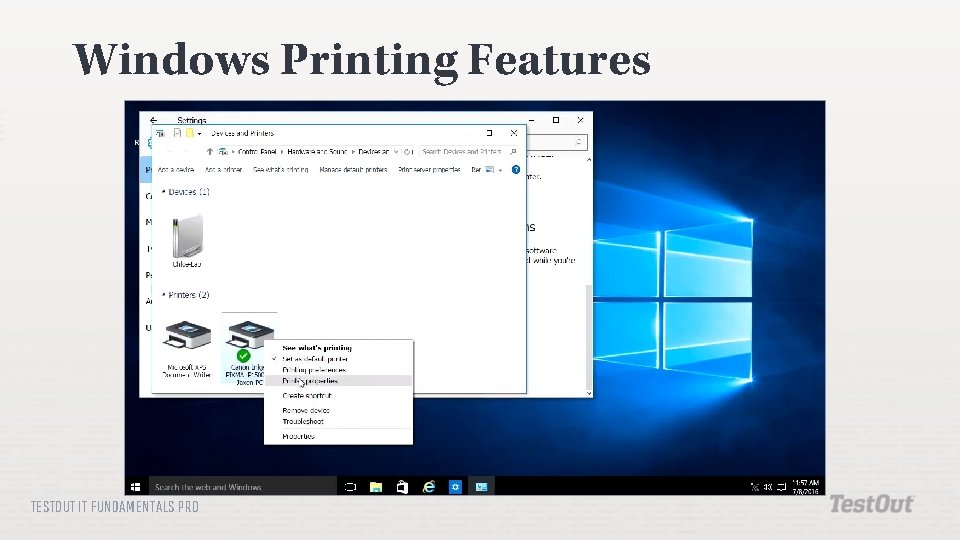Open Properties at bottom of context menu
This screenshot has width=960, height=540.
click(x=339, y=437)
